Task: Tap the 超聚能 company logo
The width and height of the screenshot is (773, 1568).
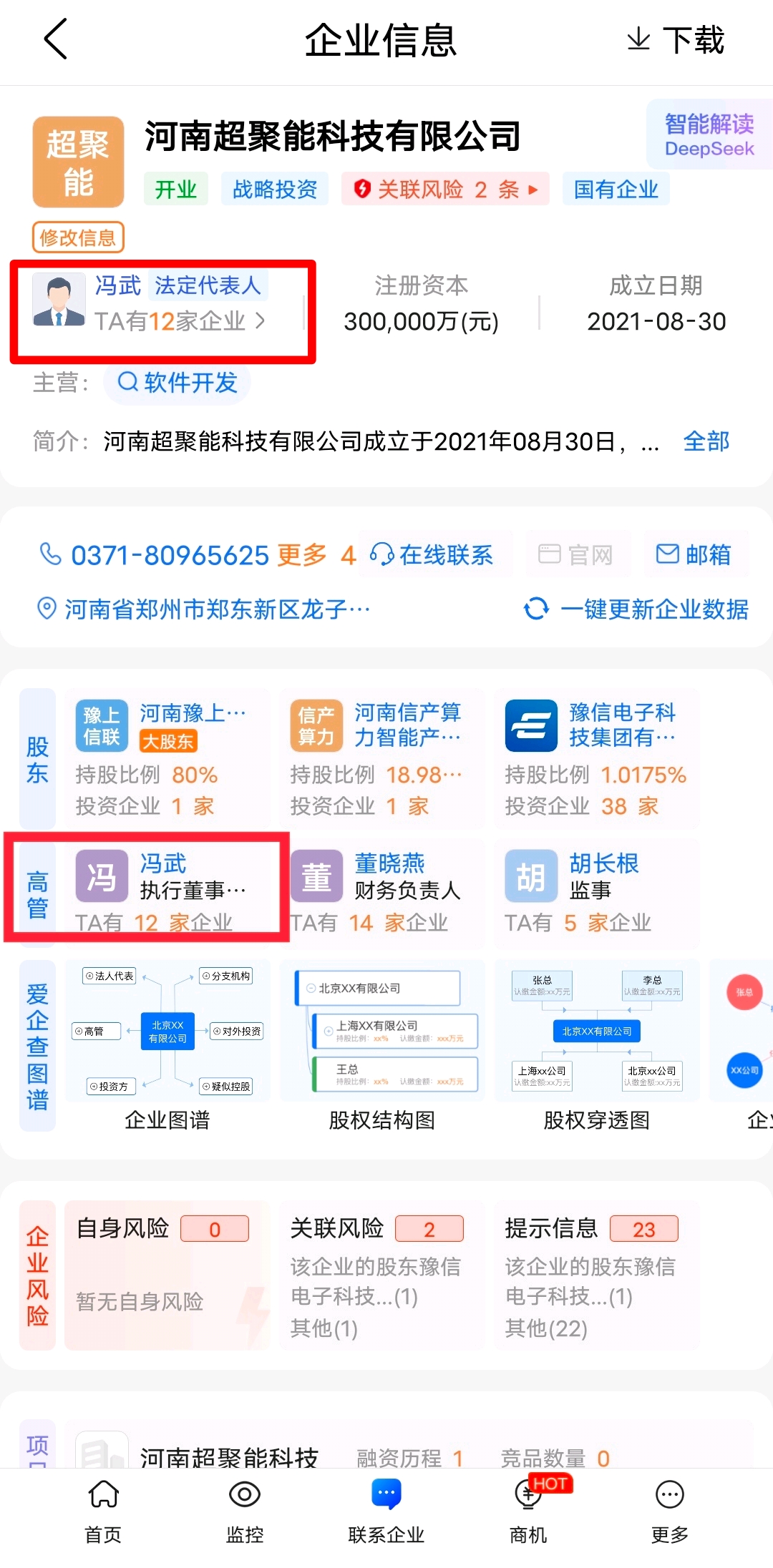Action: [78, 162]
